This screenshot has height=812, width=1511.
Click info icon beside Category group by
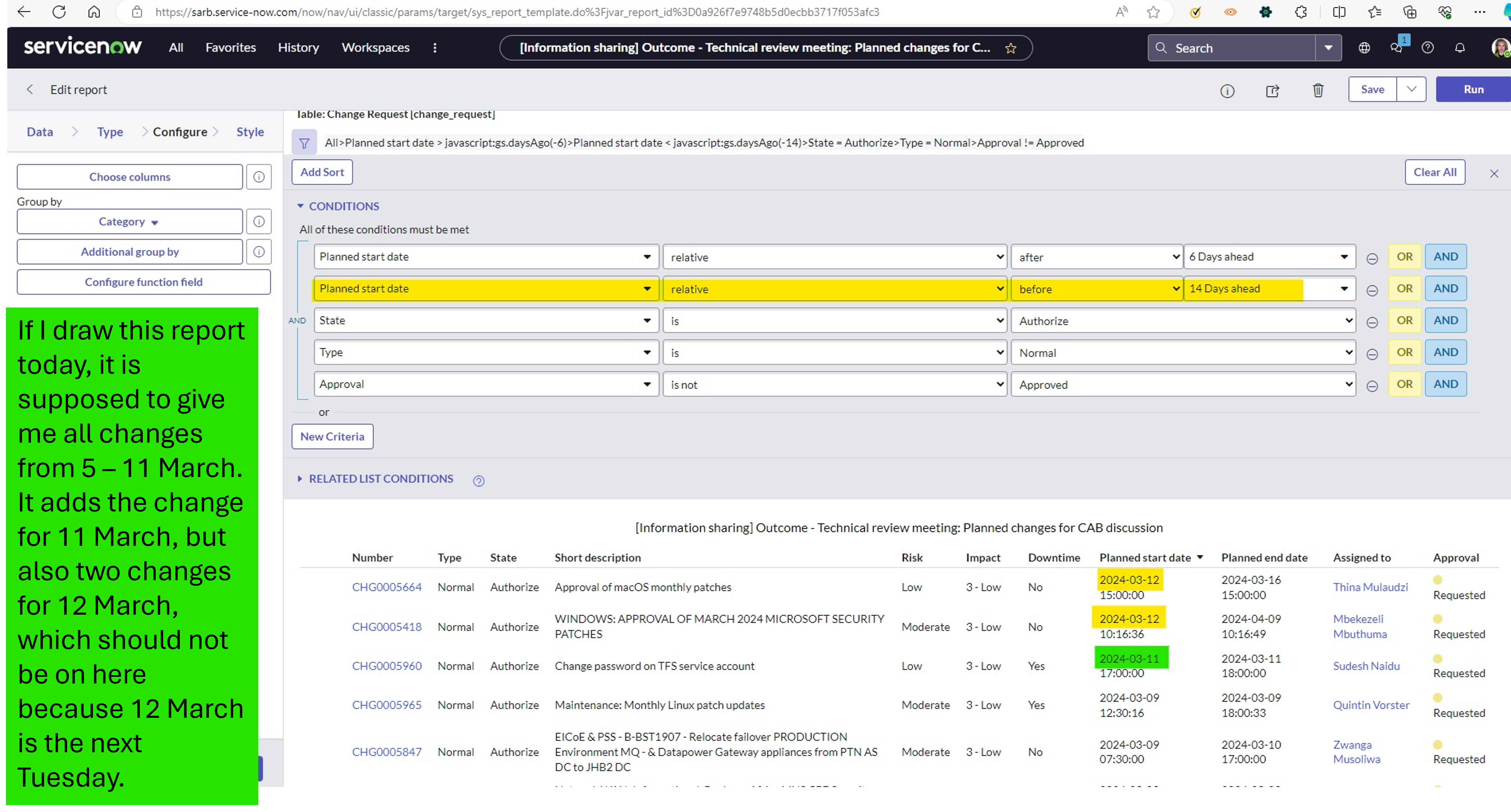point(259,222)
